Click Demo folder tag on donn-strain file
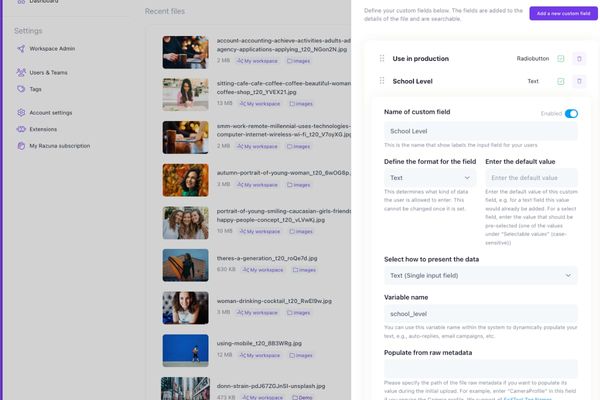 302,397
